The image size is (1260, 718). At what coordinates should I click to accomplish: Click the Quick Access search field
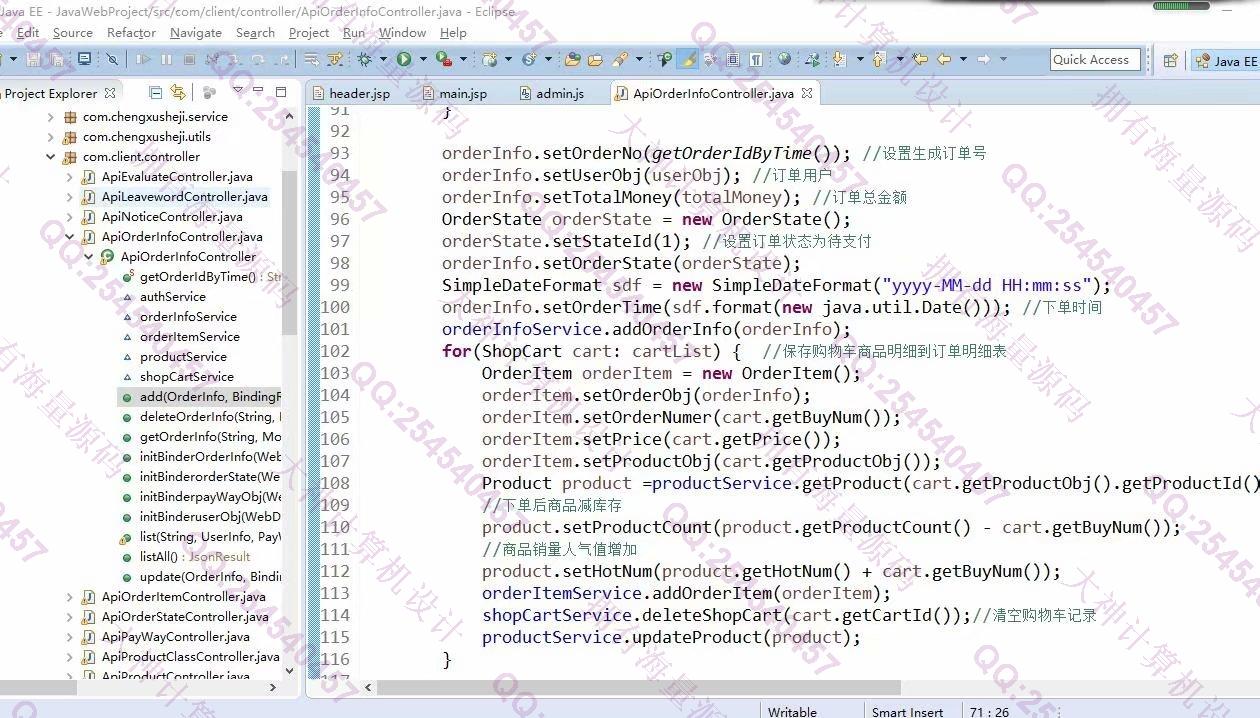point(1094,60)
